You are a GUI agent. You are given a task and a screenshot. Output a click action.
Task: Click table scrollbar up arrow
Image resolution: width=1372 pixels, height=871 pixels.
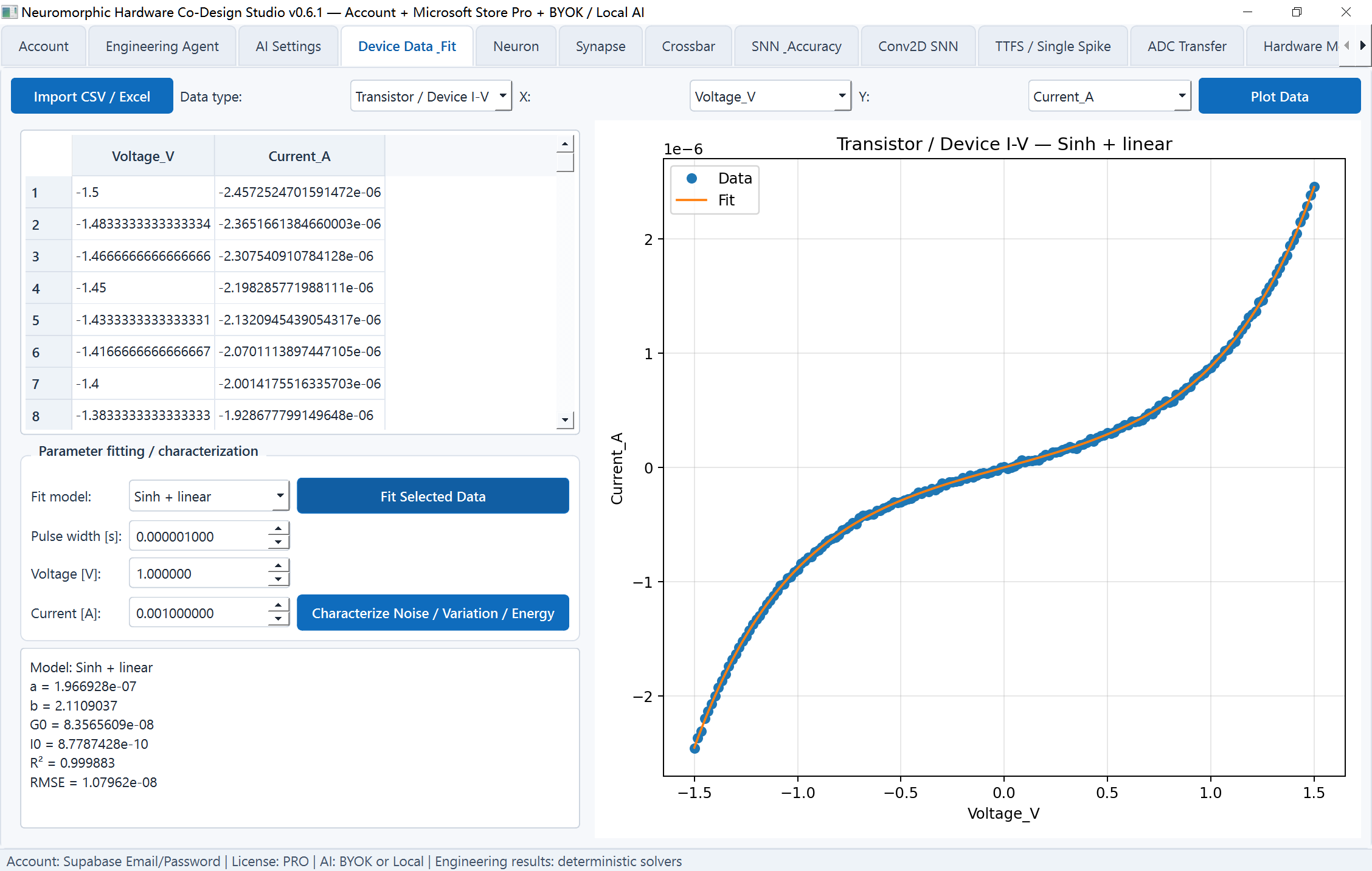[565, 145]
